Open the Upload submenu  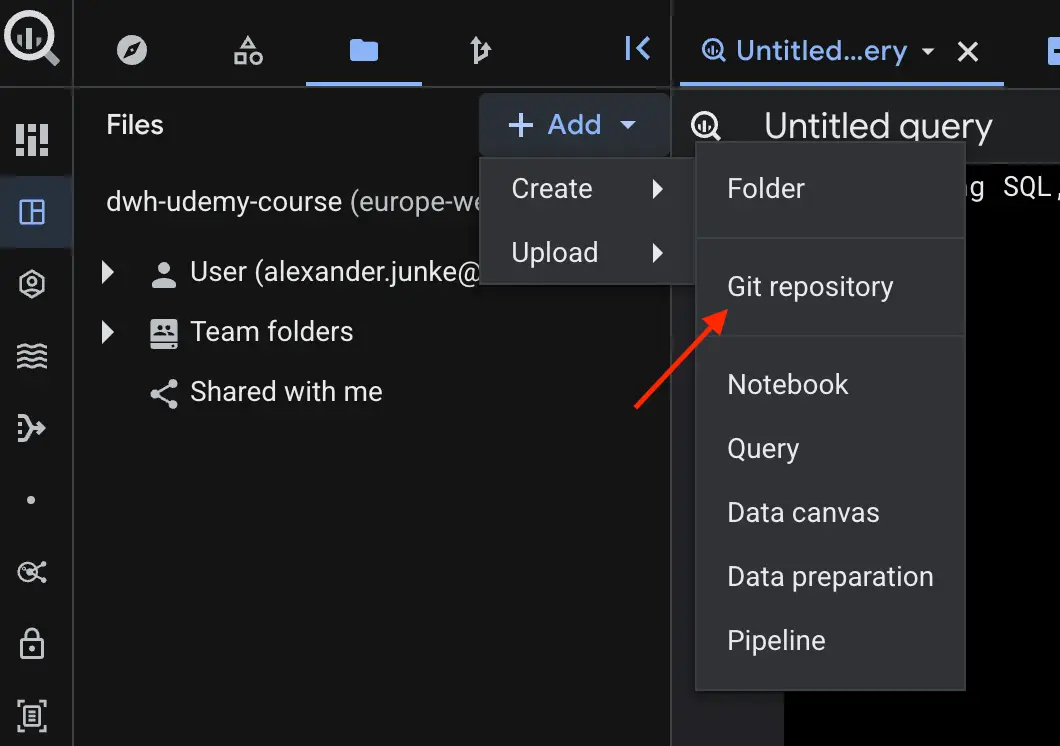pos(587,253)
